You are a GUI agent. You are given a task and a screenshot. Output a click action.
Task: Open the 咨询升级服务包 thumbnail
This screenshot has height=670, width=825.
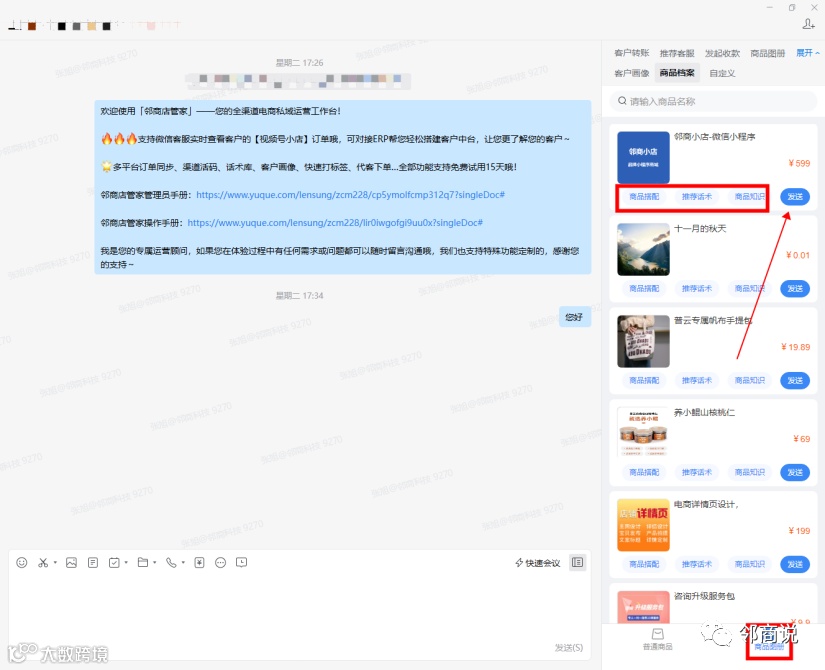point(643,607)
